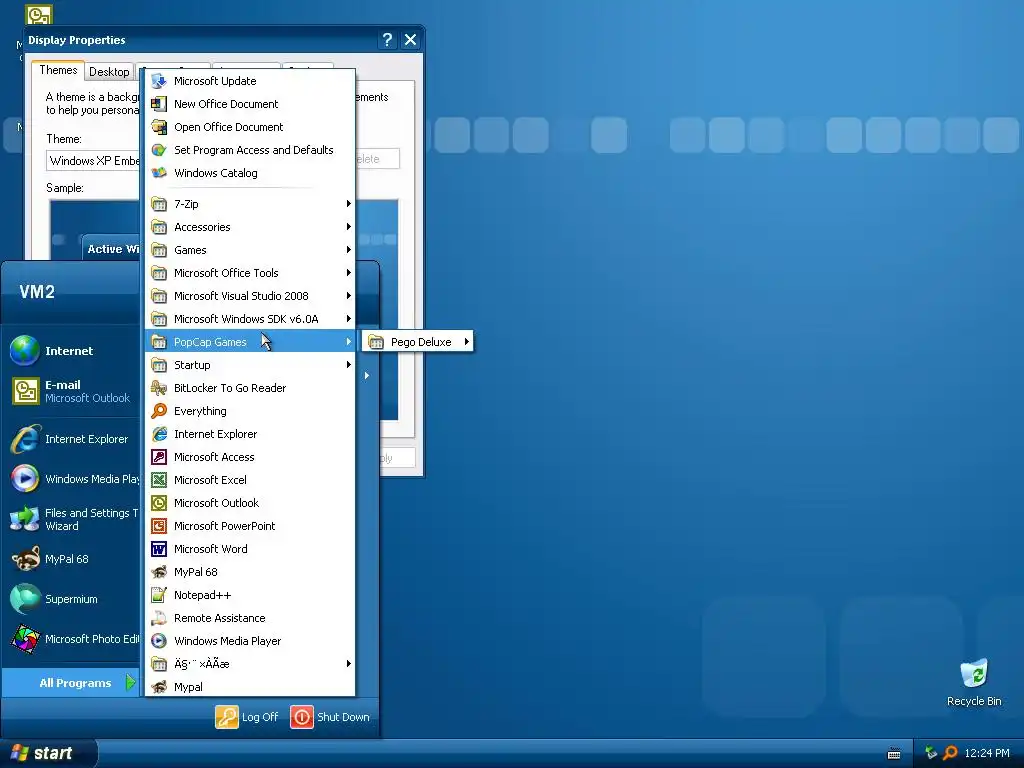Click the New Office Document icon

tap(159, 104)
